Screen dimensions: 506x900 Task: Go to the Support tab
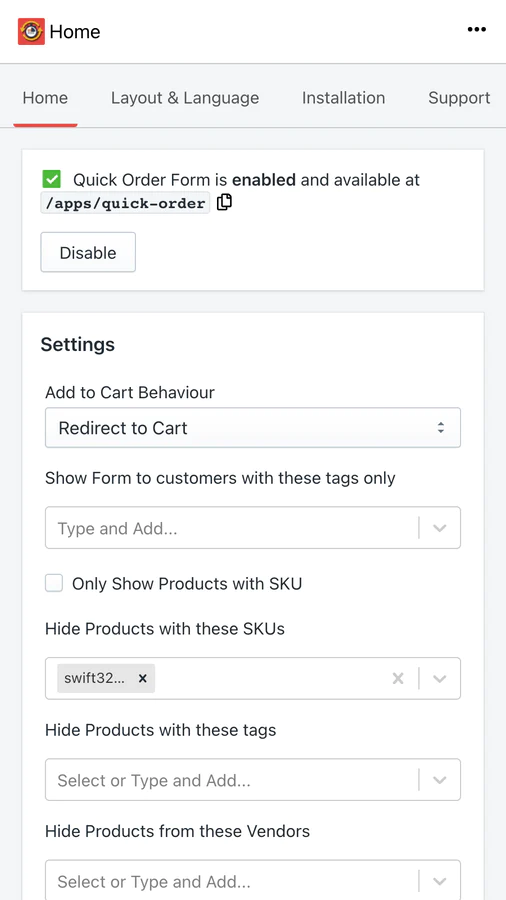click(x=459, y=98)
